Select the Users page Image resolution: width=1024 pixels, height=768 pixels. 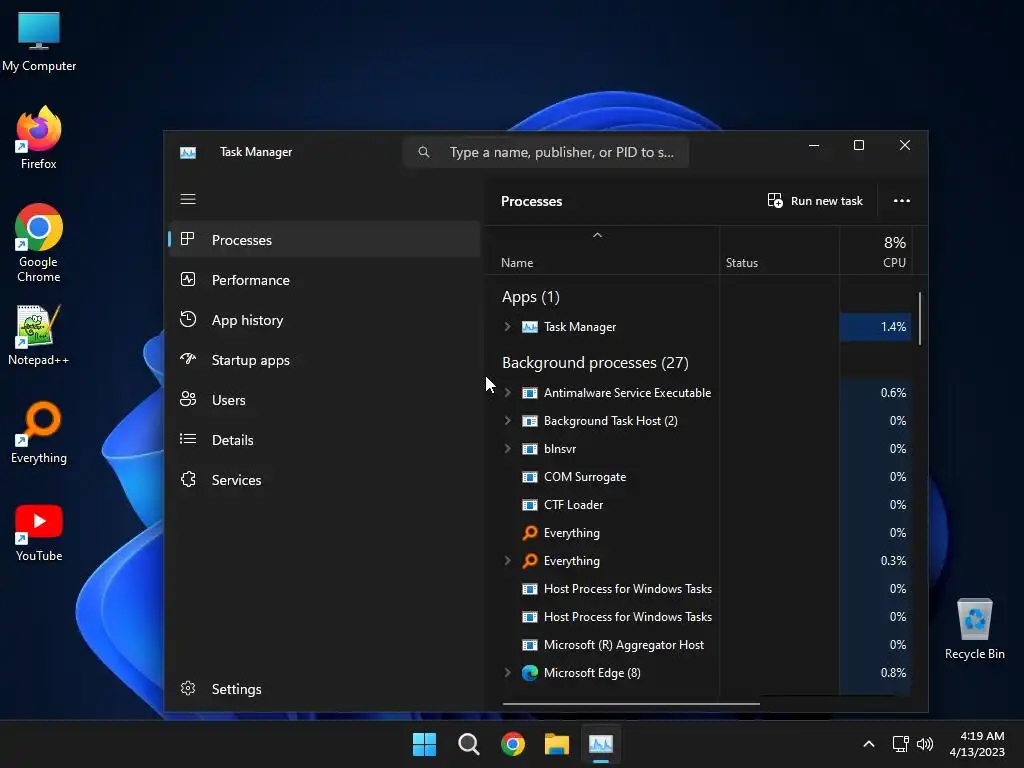(x=325, y=400)
